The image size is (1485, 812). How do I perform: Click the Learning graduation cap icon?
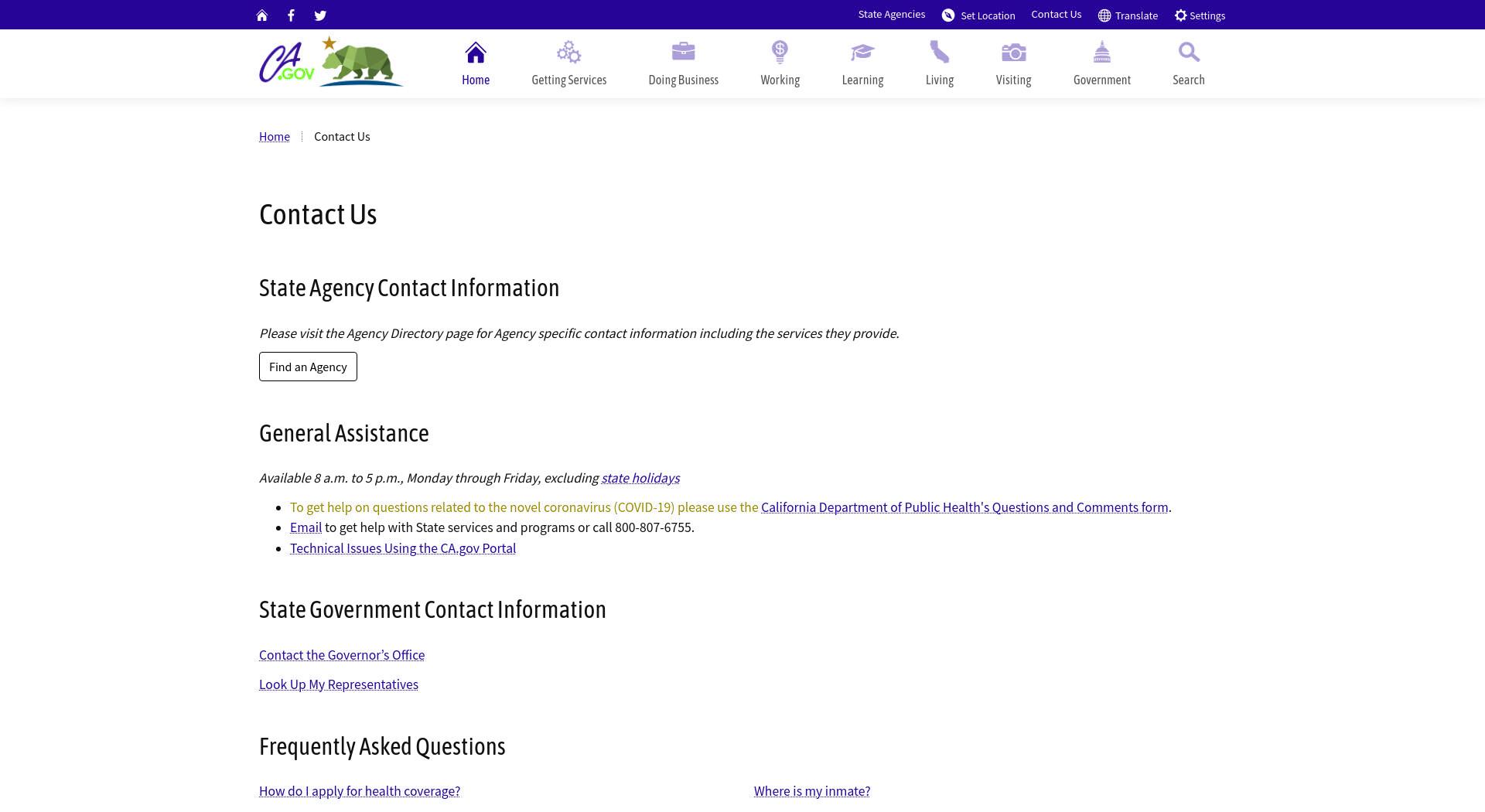tap(862, 53)
